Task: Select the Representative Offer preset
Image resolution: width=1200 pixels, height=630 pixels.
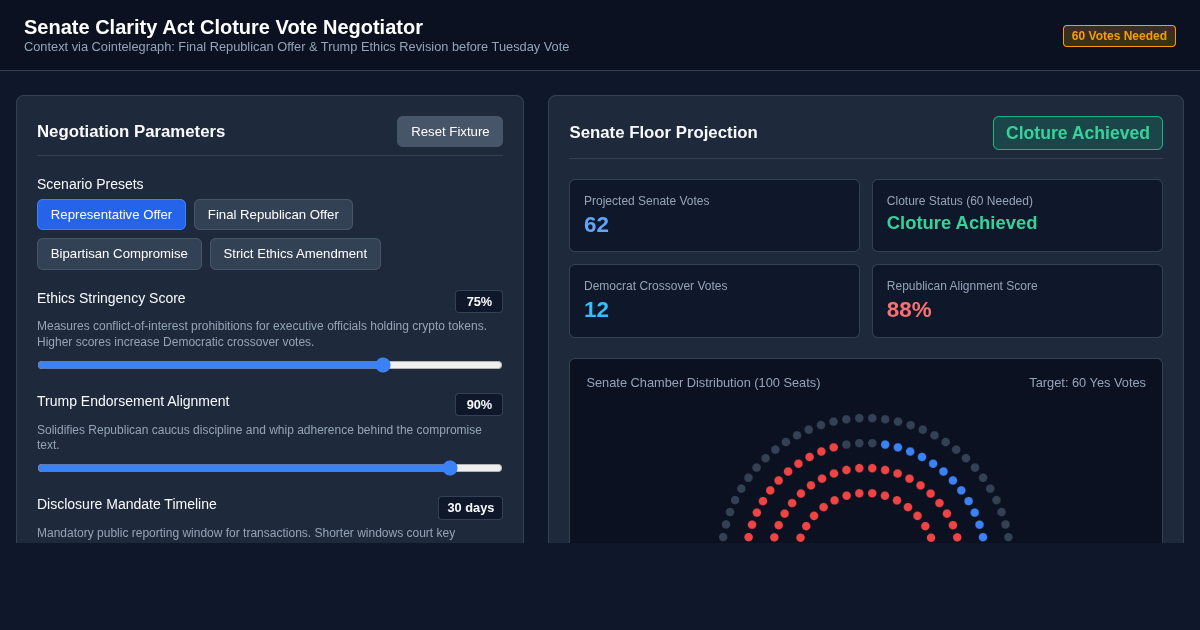Action: click(x=111, y=214)
